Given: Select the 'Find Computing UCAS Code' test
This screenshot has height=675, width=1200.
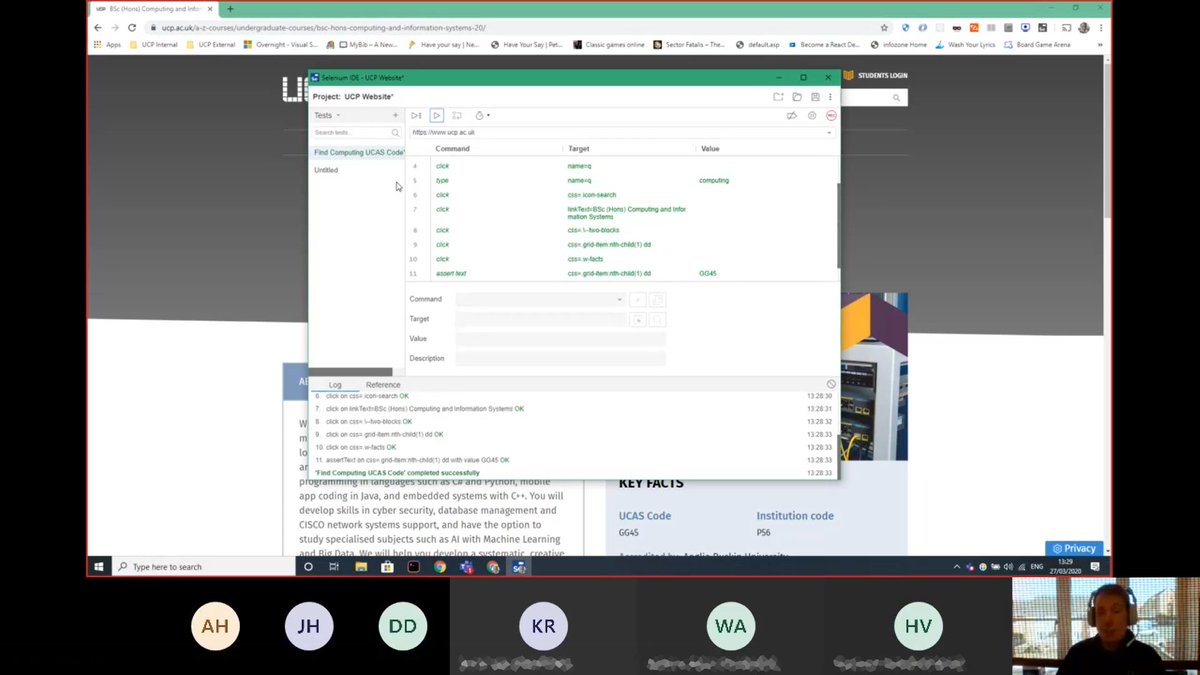Looking at the screenshot, I should pyautogui.click(x=358, y=152).
